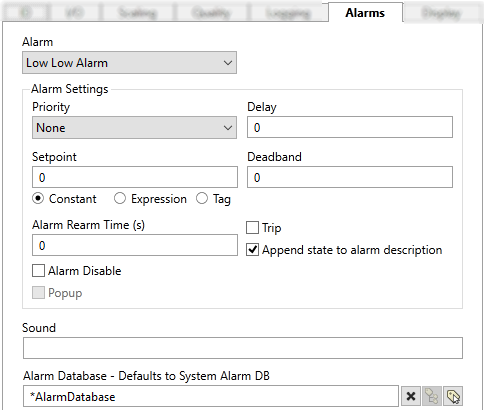Expand the Priority dropdown set to None
484x410 pixels.
pos(134,127)
